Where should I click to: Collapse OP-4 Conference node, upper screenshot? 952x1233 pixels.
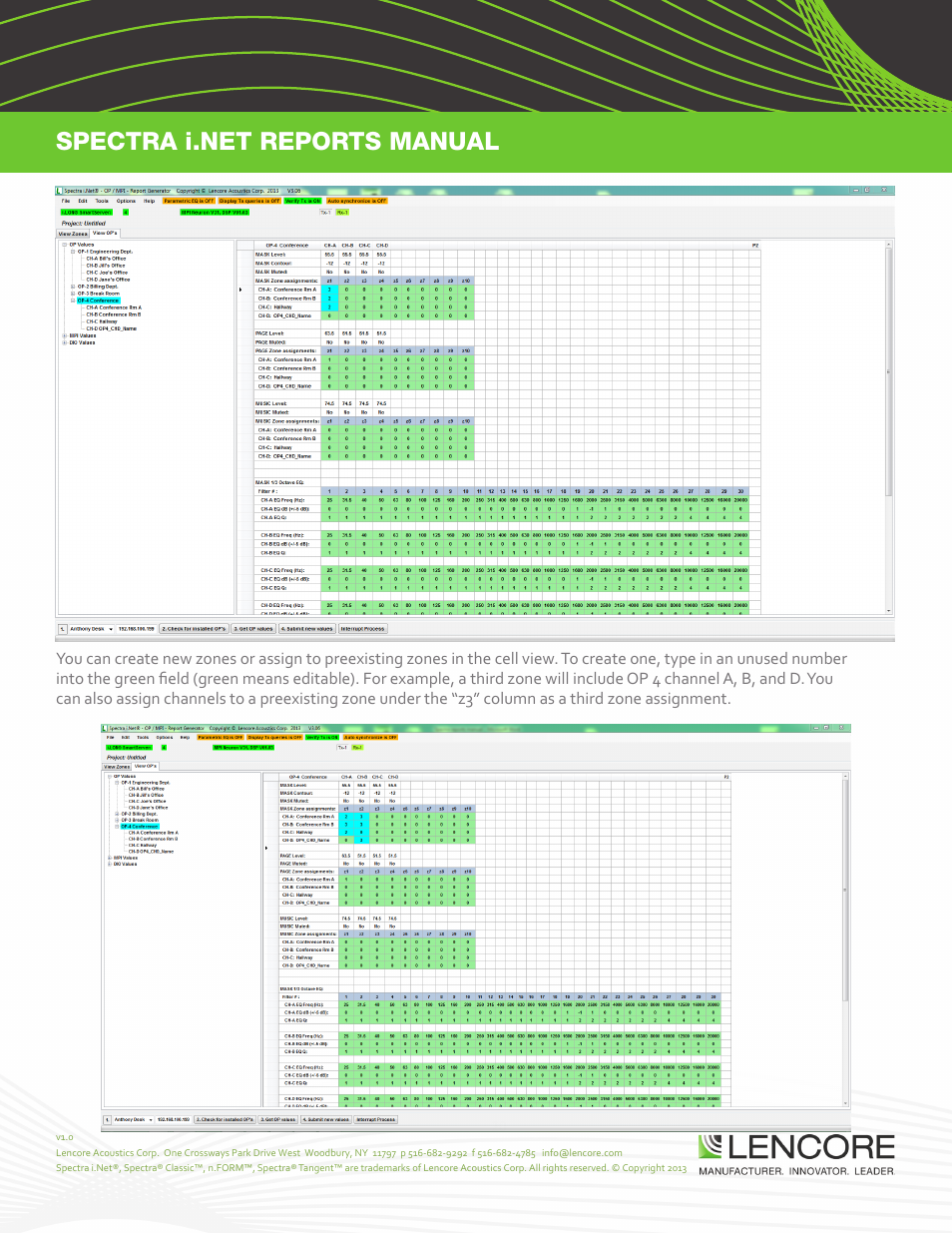coord(73,301)
